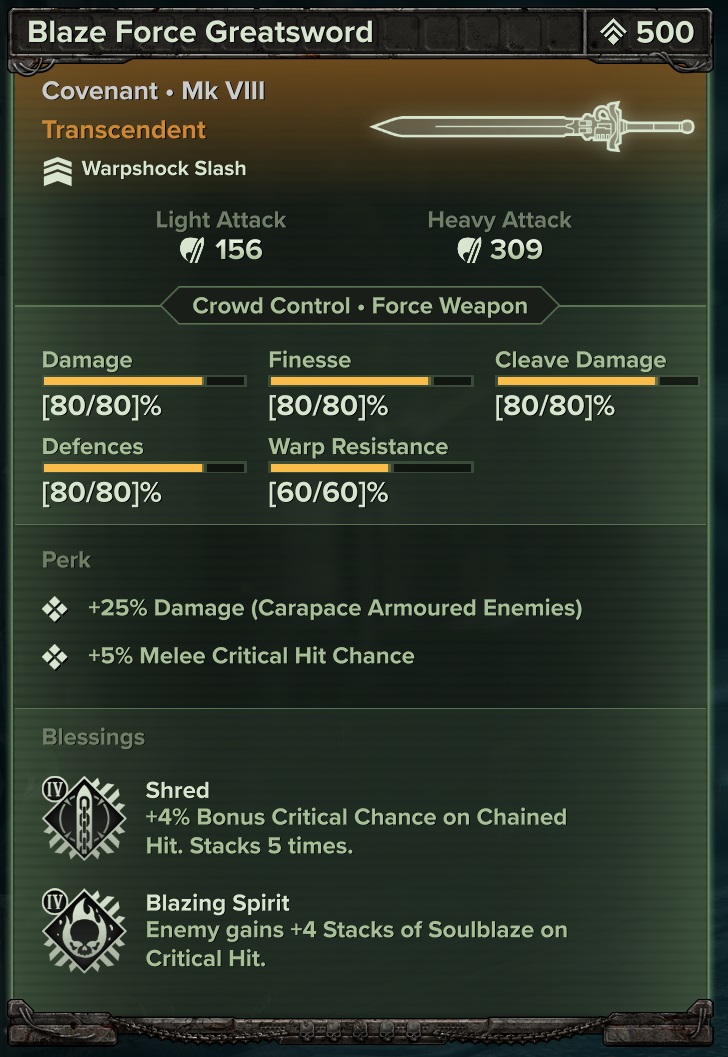This screenshot has height=1057, width=728.
Task: Click the Transcendent rarity label
Action: pyautogui.click(x=124, y=130)
